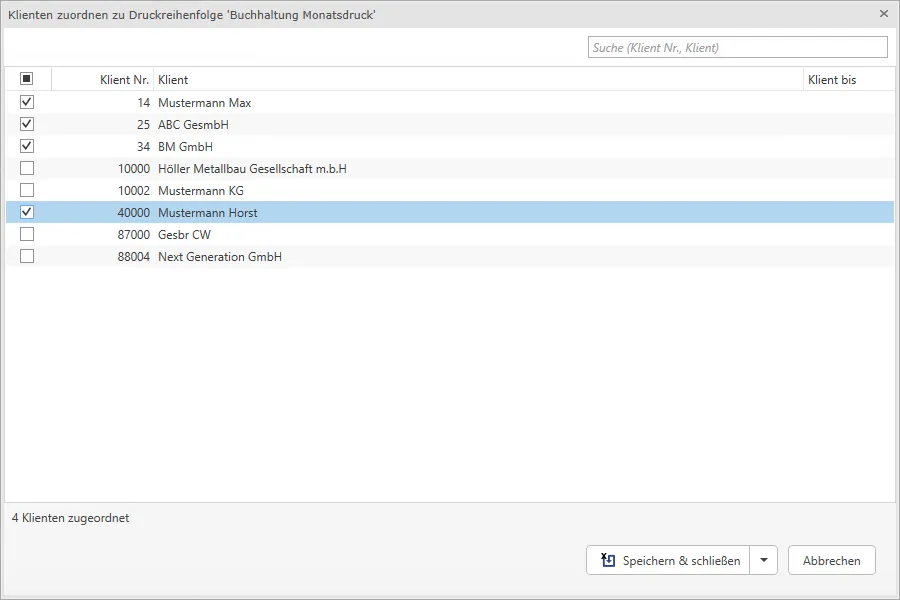Viewport: 900px width, 600px height.
Task: Sort by the Klient Nr. column header
Action: pyautogui.click(x=124, y=80)
